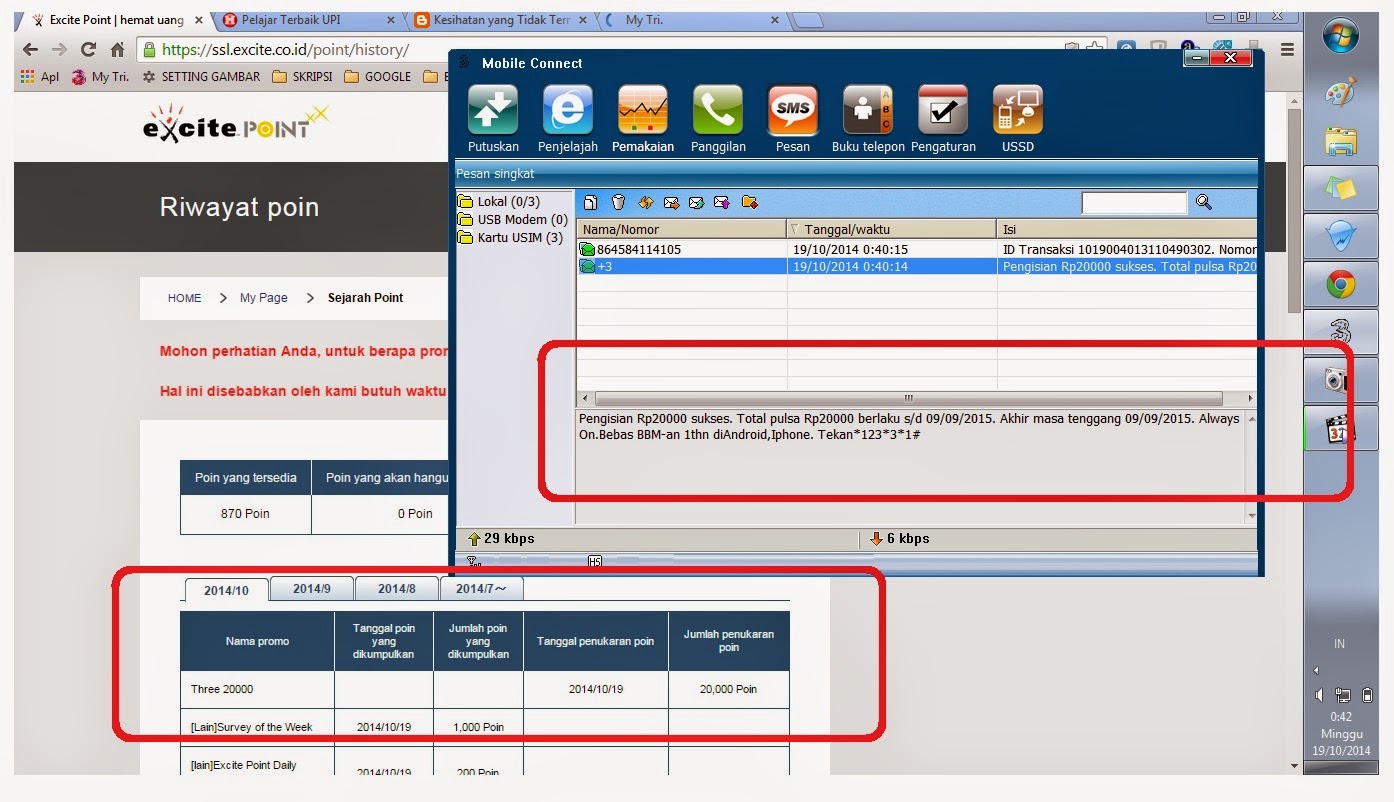Click the Three 20000 promo row
Screen dimensions: 1394x802
tap(485, 689)
